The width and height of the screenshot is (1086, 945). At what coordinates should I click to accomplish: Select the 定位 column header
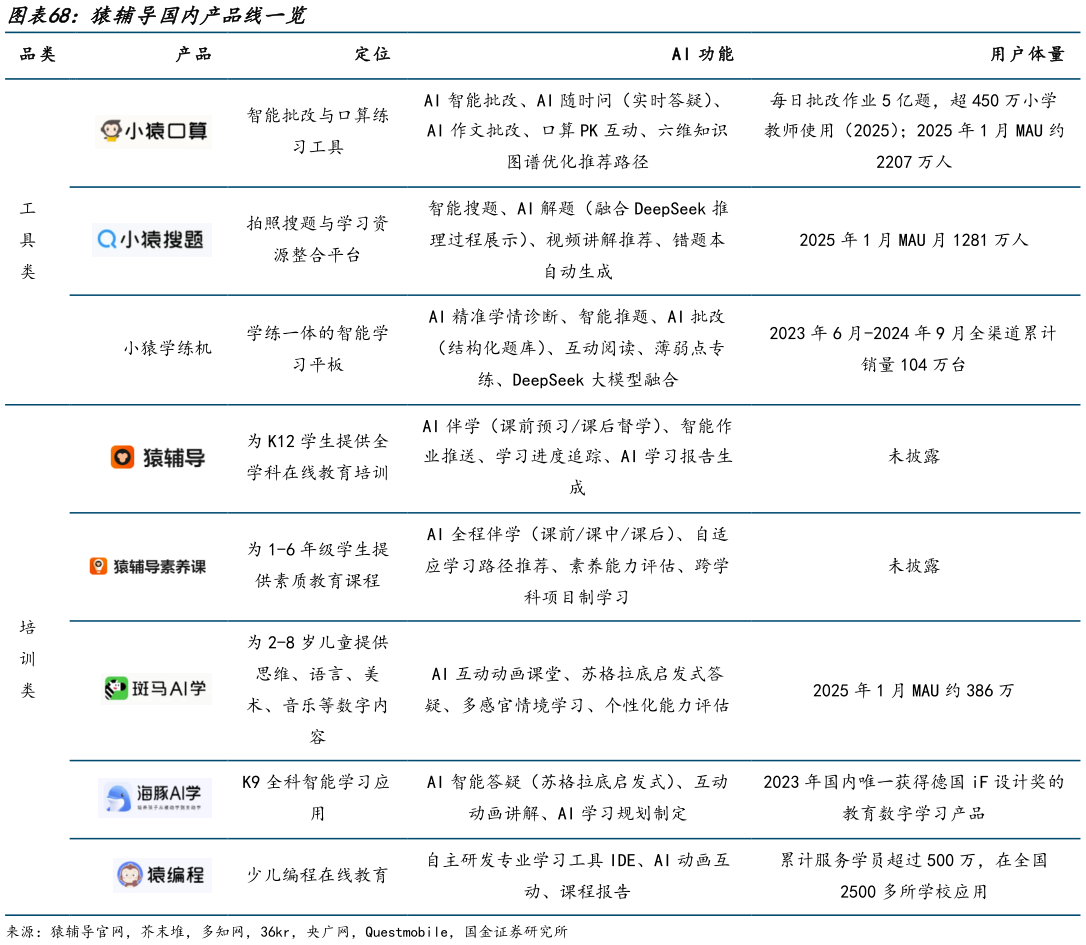click(372, 54)
